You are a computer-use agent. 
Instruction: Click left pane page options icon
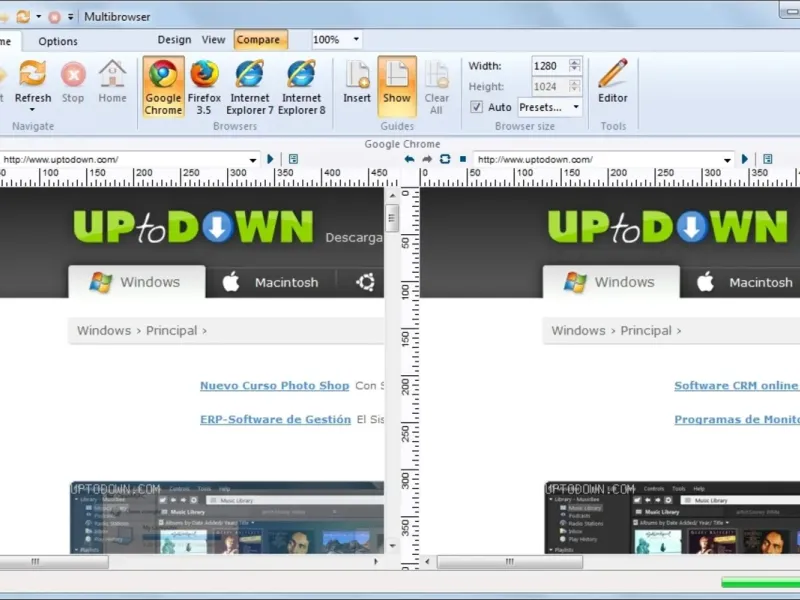(x=293, y=159)
